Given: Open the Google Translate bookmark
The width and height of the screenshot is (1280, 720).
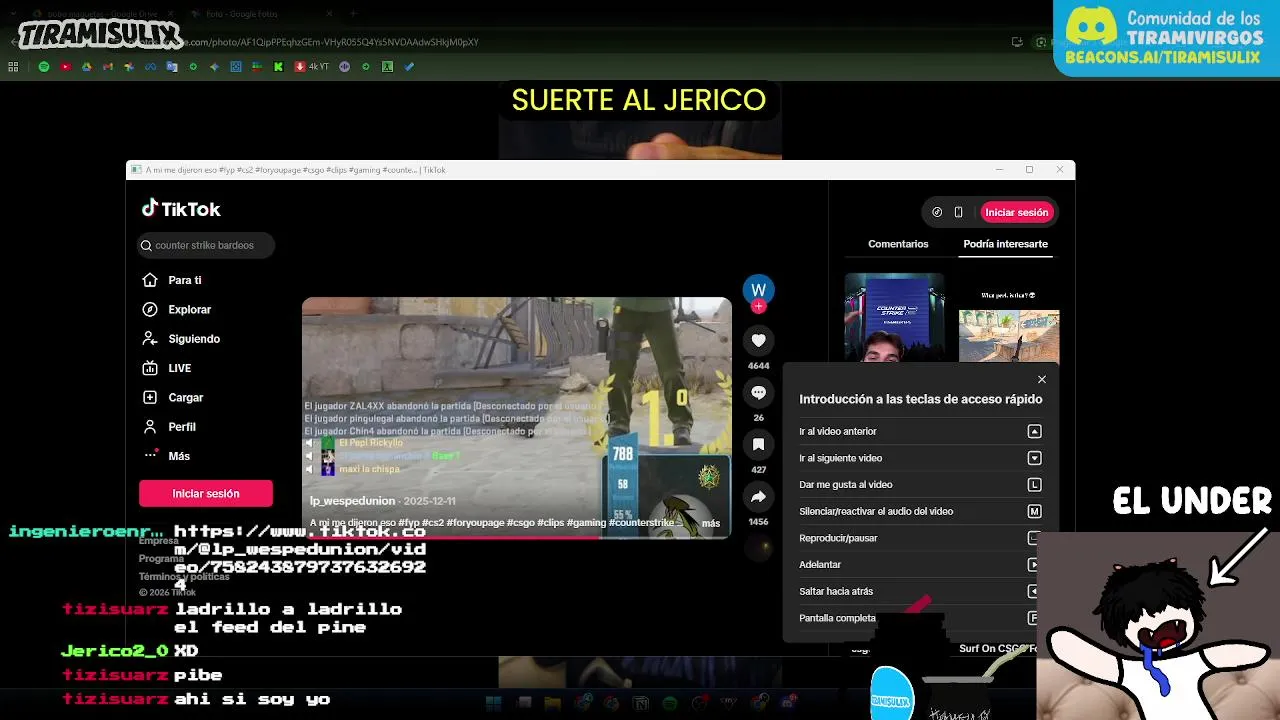Looking at the screenshot, I should pyautogui.click(x=172, y=67).
